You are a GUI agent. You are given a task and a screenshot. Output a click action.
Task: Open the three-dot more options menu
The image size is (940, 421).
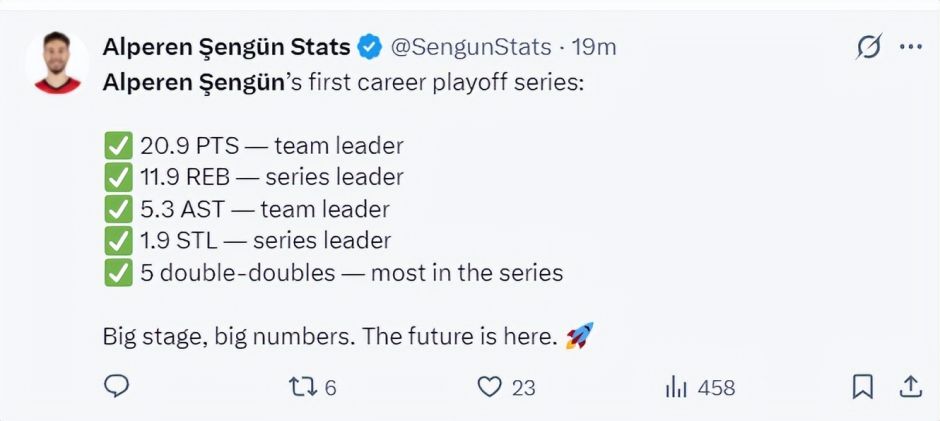pos(910,47)
